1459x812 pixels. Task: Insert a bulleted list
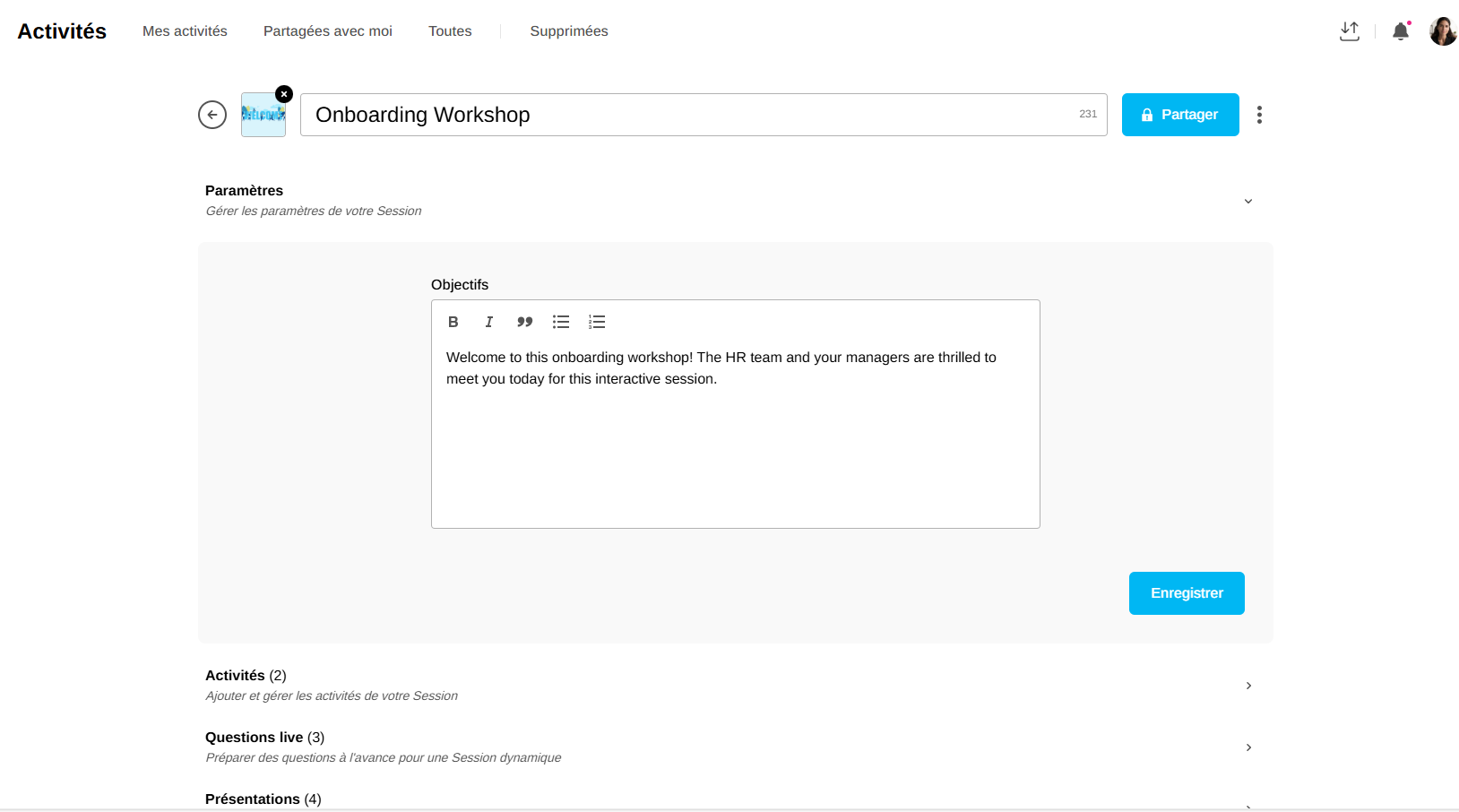[x=561, y=322]
